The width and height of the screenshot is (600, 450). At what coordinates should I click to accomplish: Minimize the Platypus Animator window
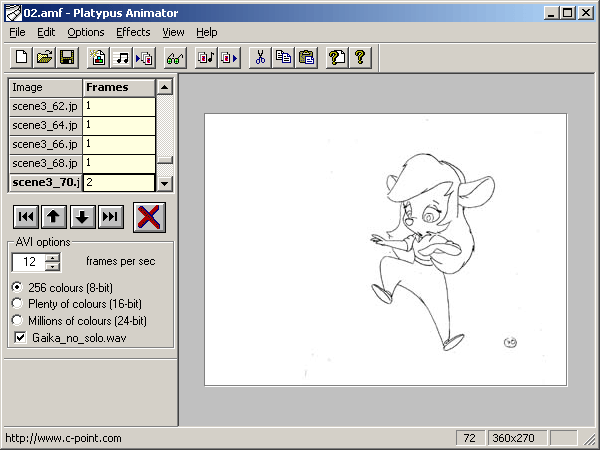click(x=551, y=13)
